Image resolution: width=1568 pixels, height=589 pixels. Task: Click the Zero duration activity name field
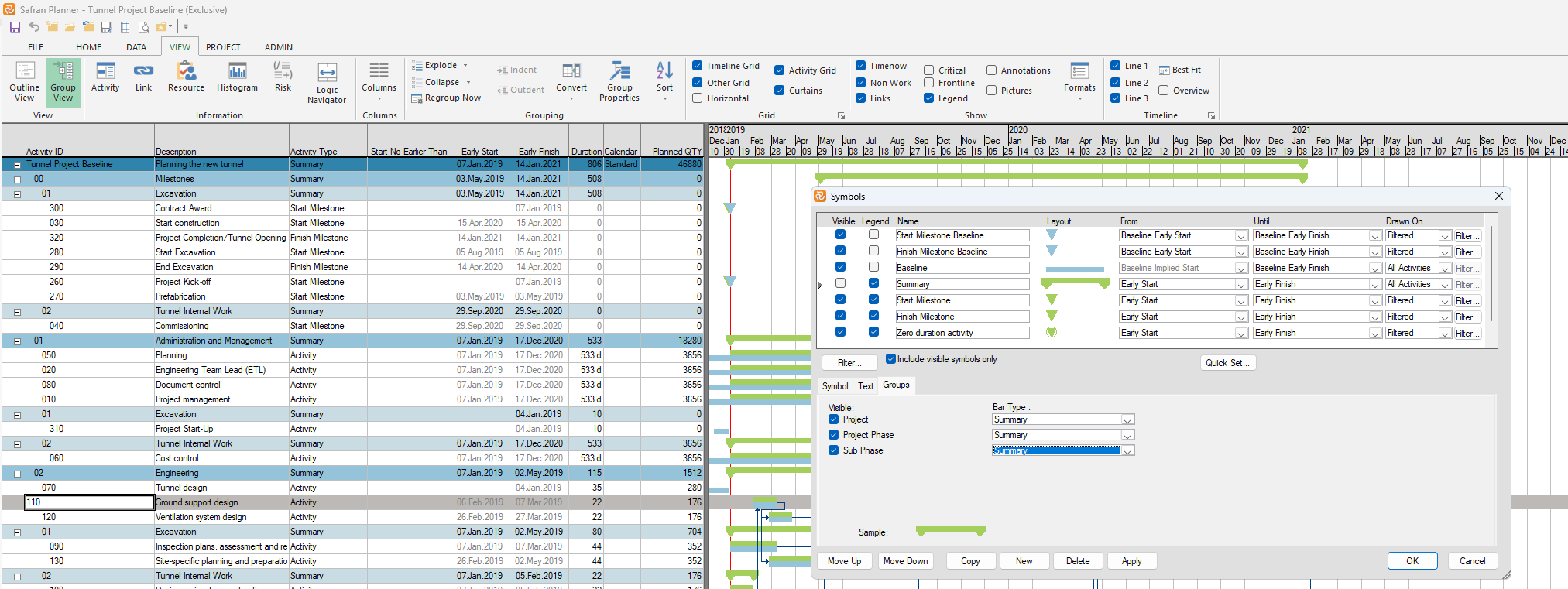962,333
